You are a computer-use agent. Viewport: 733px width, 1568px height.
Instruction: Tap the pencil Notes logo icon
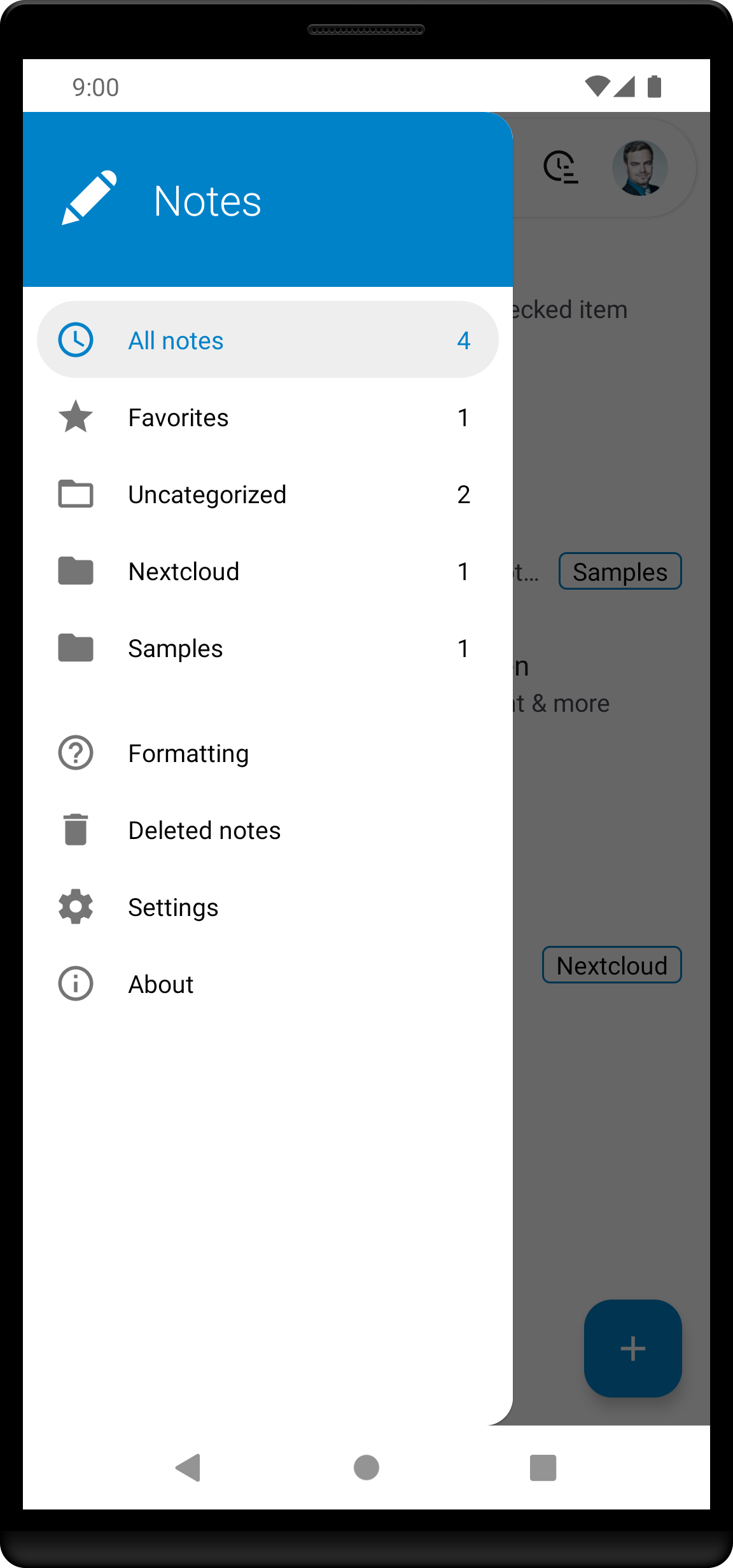[x=89, y=198]
